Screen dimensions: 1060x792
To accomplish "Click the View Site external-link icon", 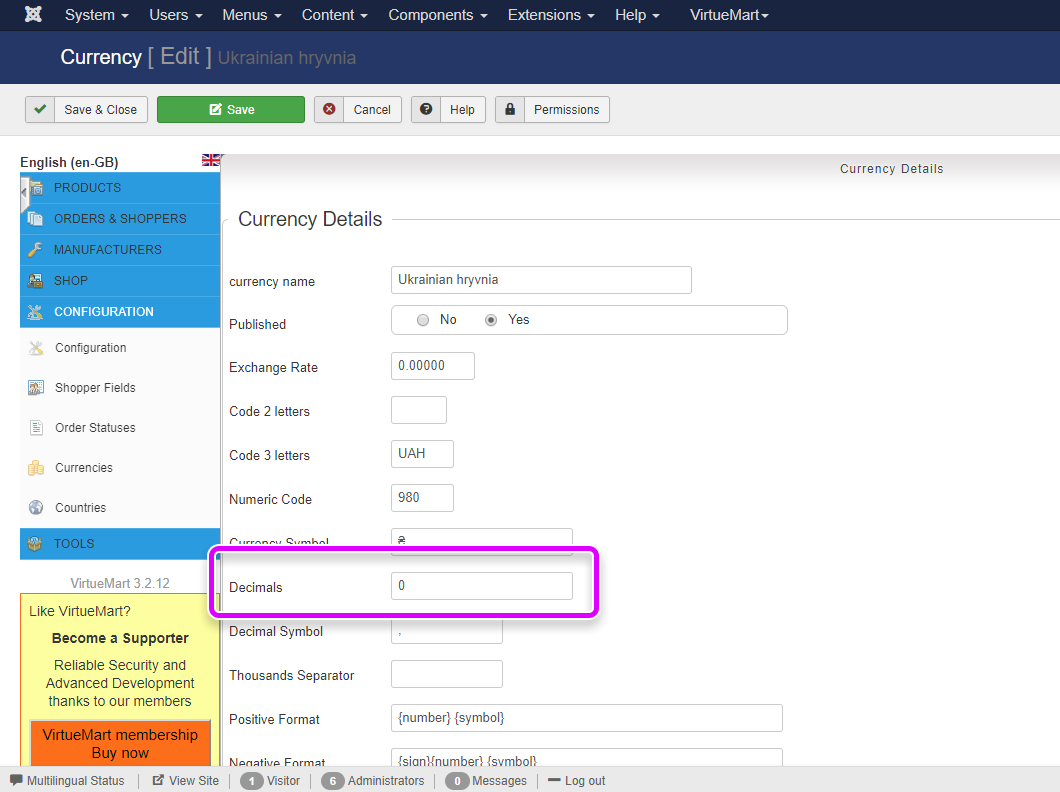I will tap(158, 780).
